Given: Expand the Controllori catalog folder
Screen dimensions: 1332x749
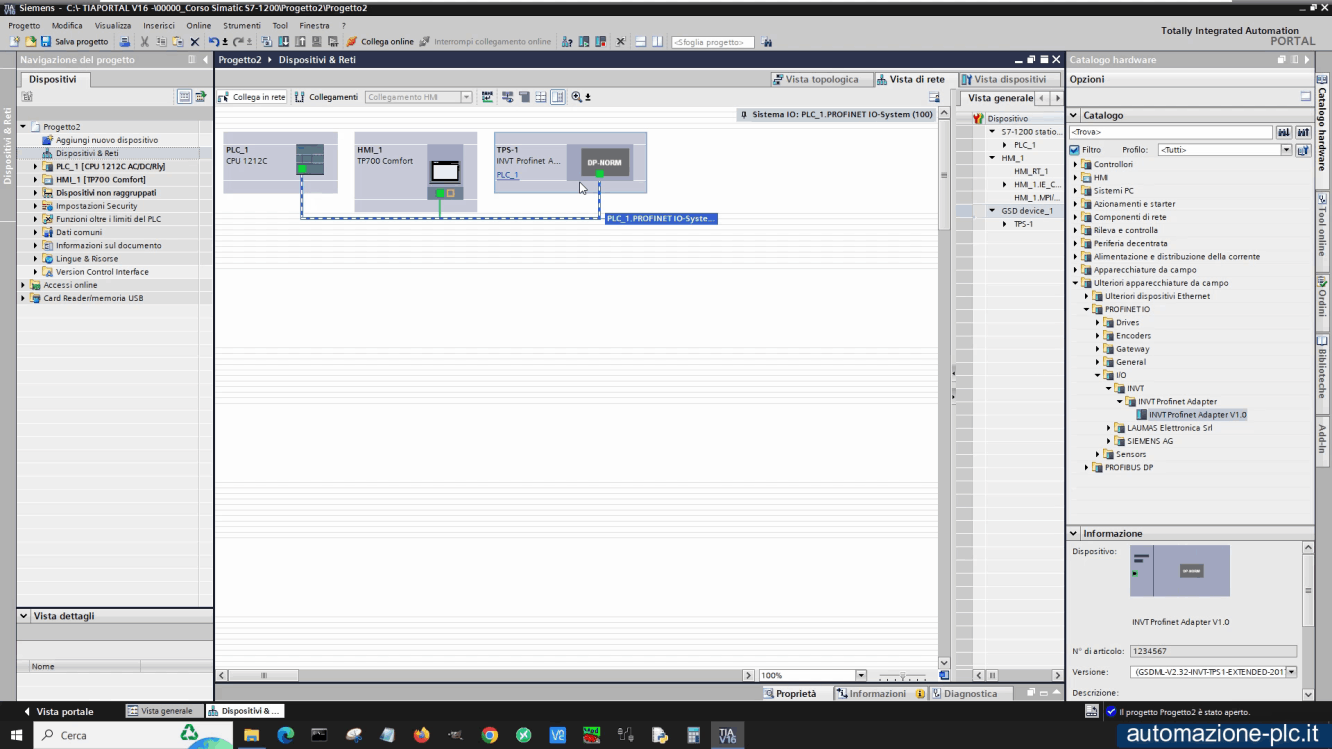Looking at the screenshot, I should click(1076, 164).
